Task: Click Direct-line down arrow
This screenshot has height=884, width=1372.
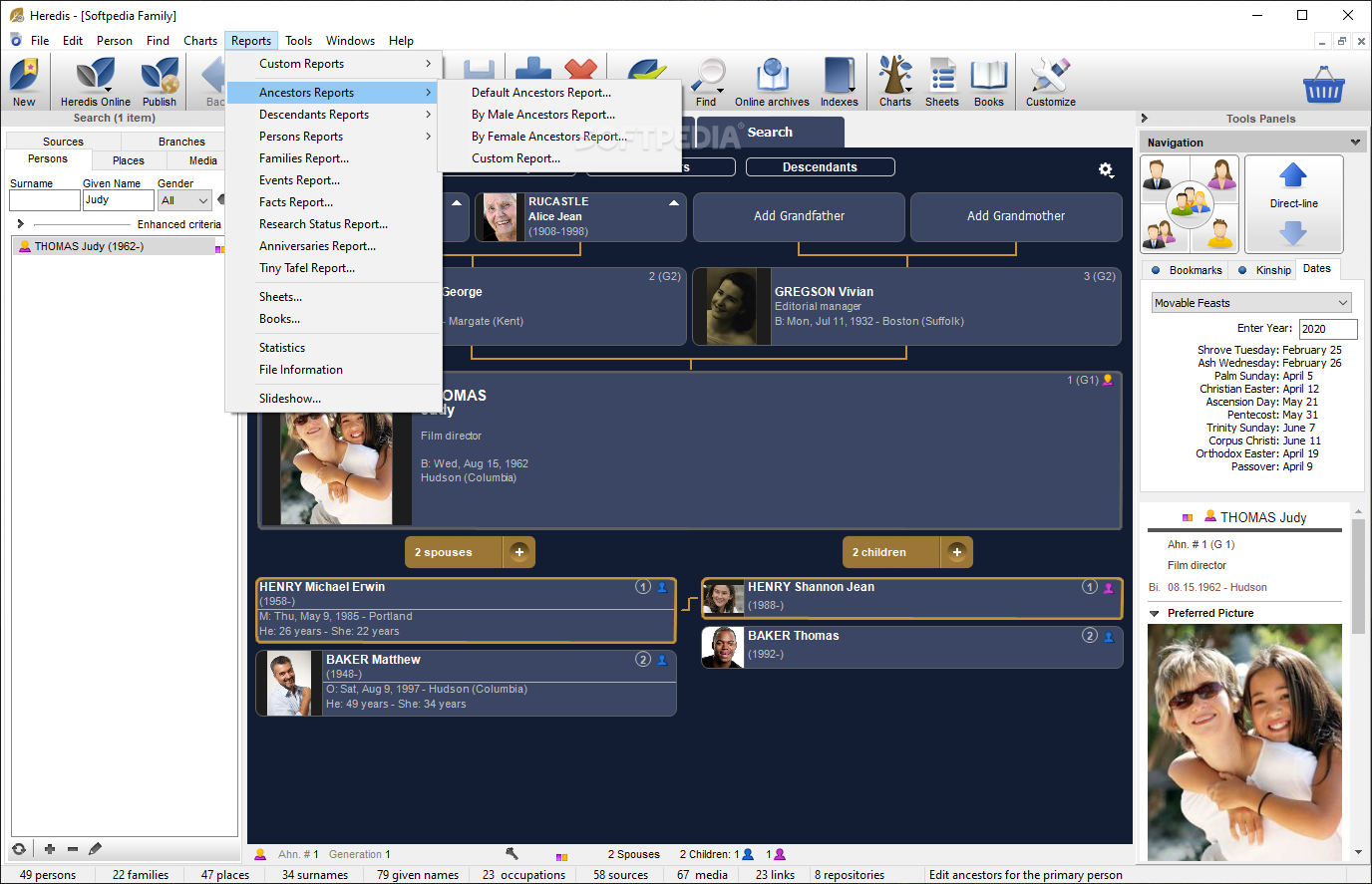Action: pos(1293,233)
